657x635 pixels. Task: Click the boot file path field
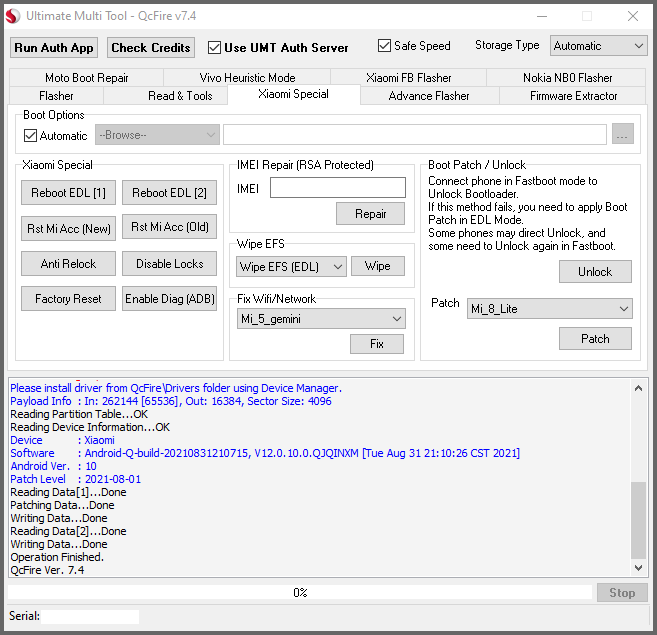[x=415, y=135]
